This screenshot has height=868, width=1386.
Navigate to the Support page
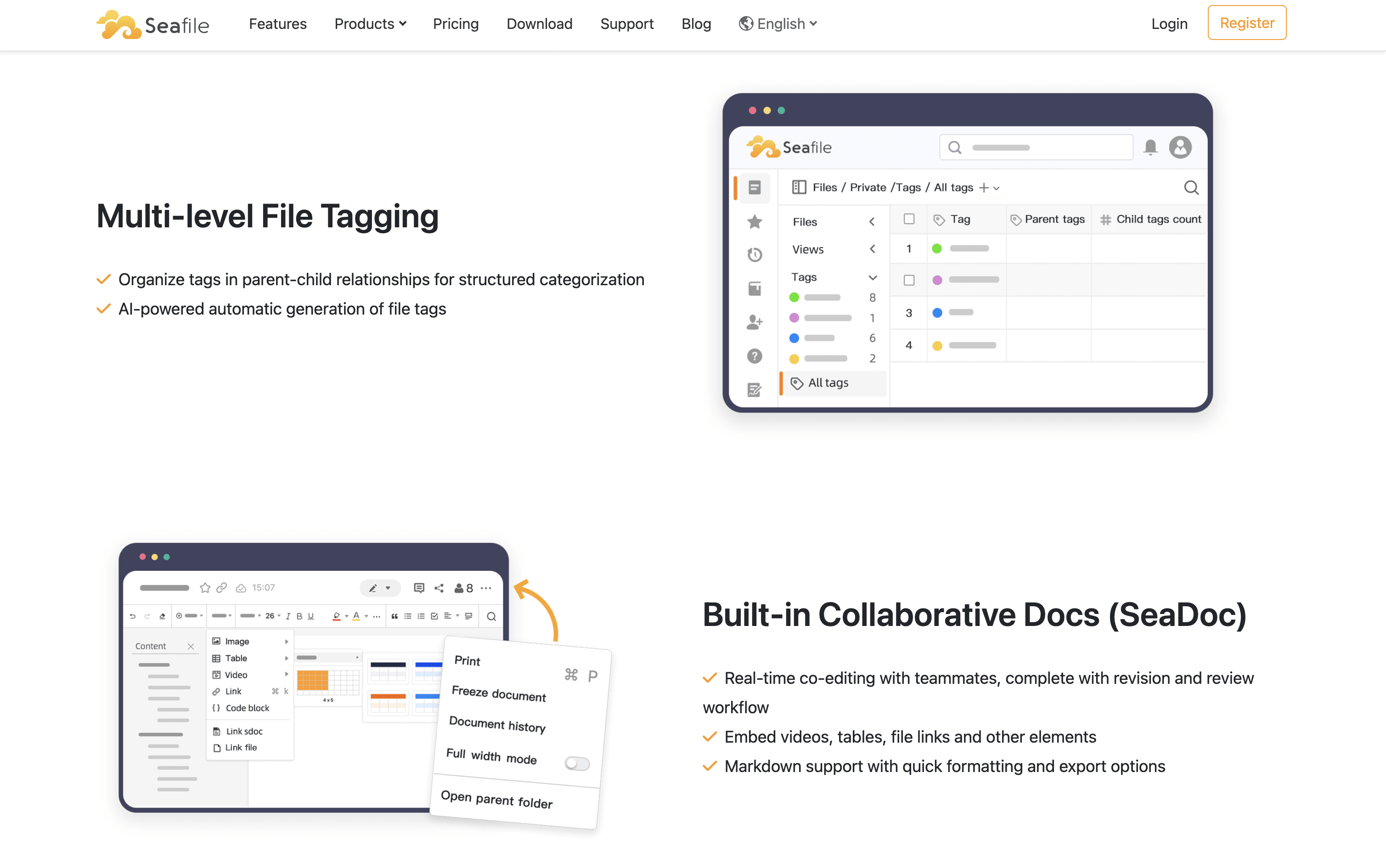coord(627,23)
